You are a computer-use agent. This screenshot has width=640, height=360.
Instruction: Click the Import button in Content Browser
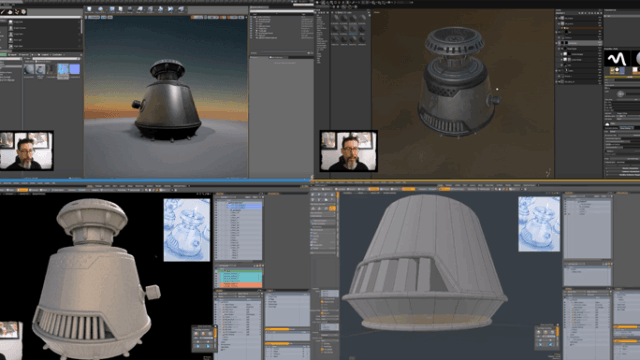(x=13, y=54)
